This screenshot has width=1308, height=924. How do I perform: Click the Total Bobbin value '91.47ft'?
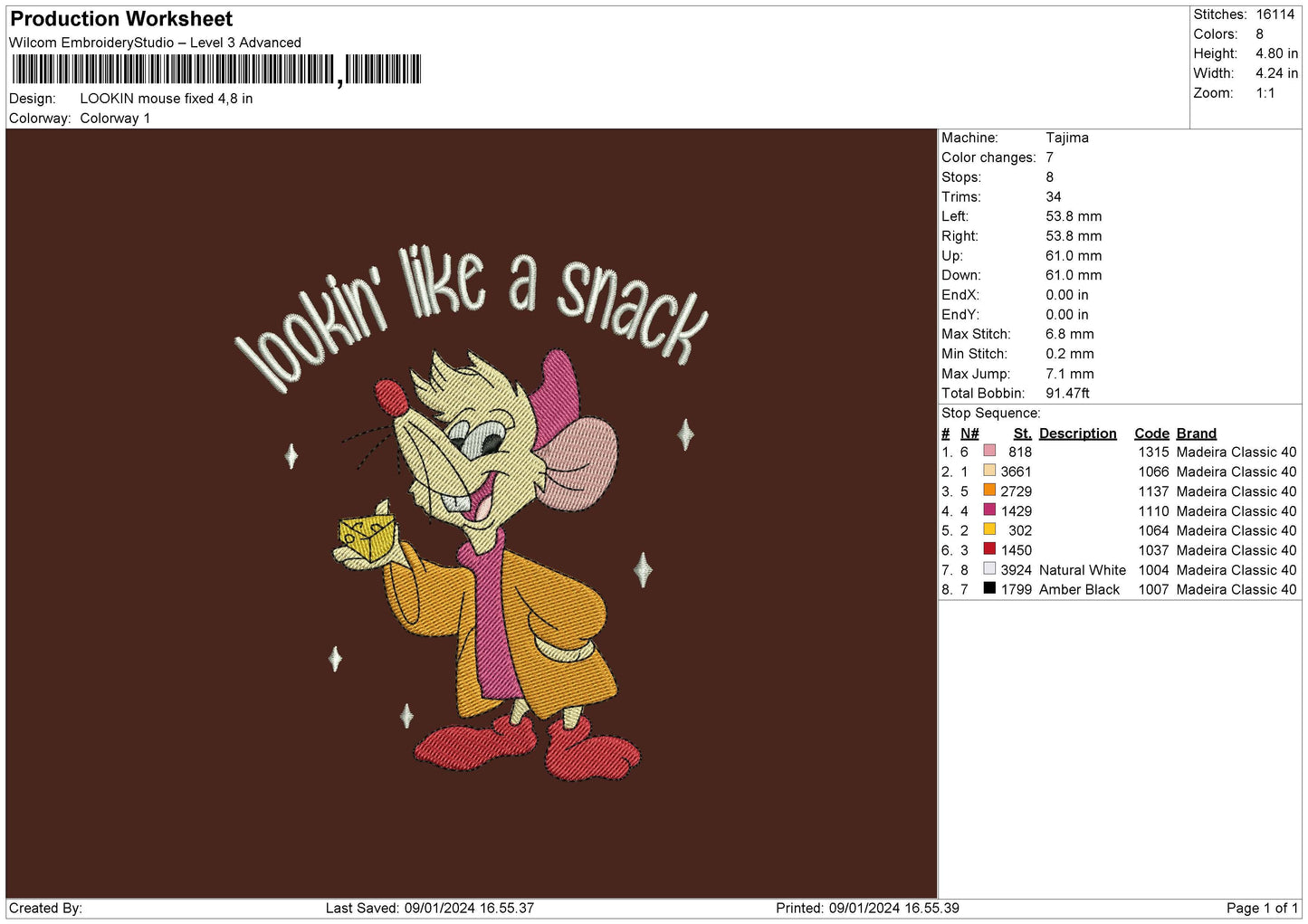pyautogui.click(x=1067, y=394)
